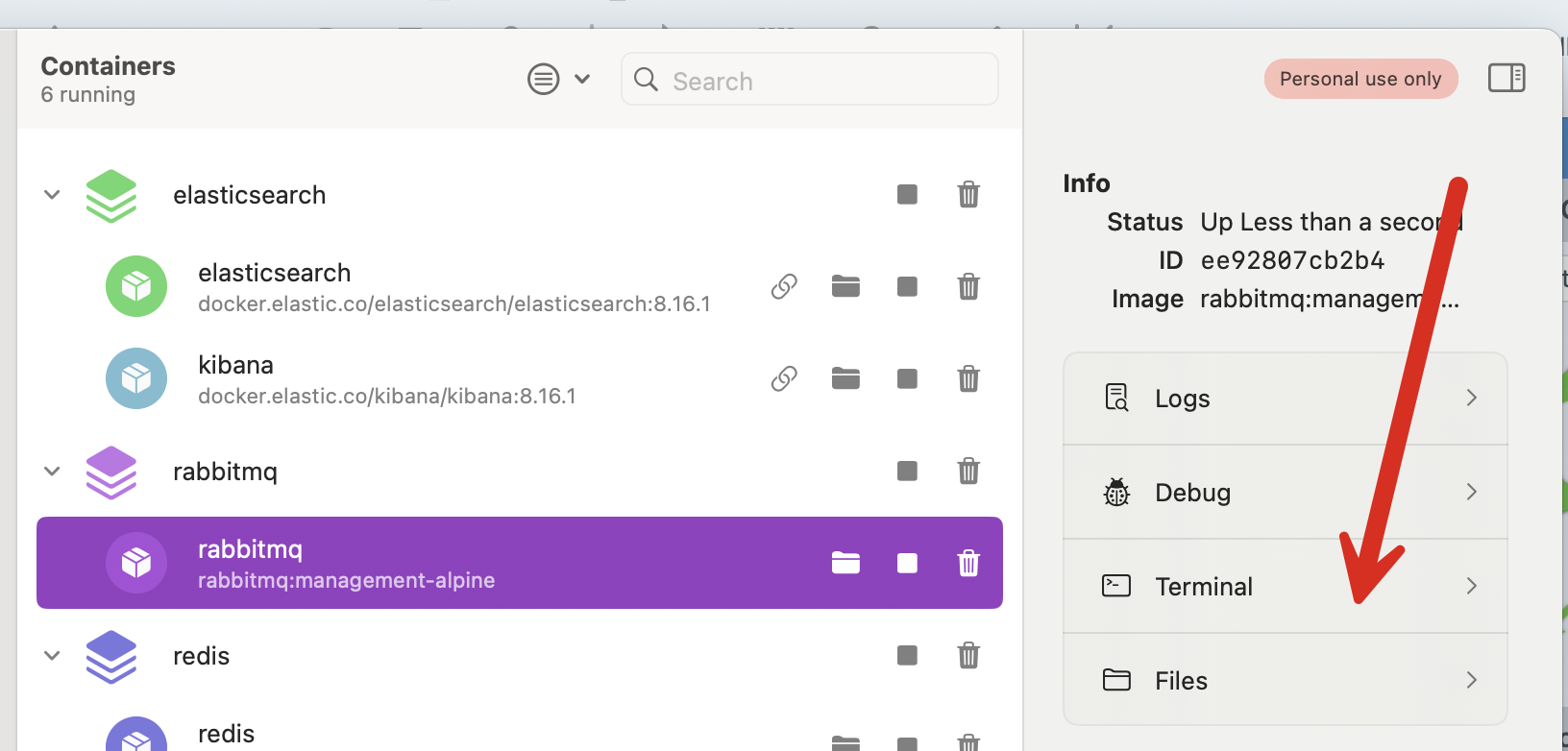Screen dimensions: 1568x751
Task: Open folder icon for selected rabbitmq container
Action: 845,564
